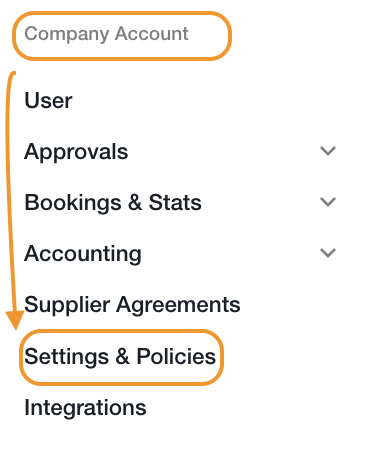
Task: Open the Integrations menu item
Action: pyautogui.click(x=85, y=408)
